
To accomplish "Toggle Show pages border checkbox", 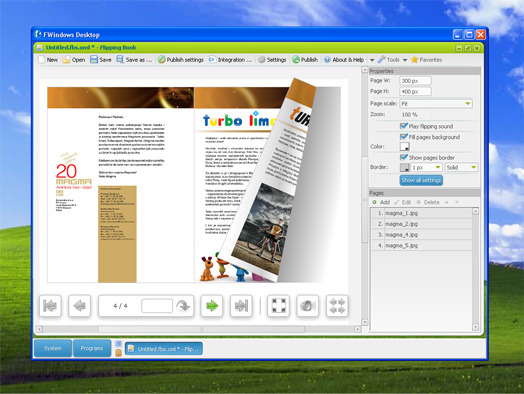I will [x=404, y=157].
